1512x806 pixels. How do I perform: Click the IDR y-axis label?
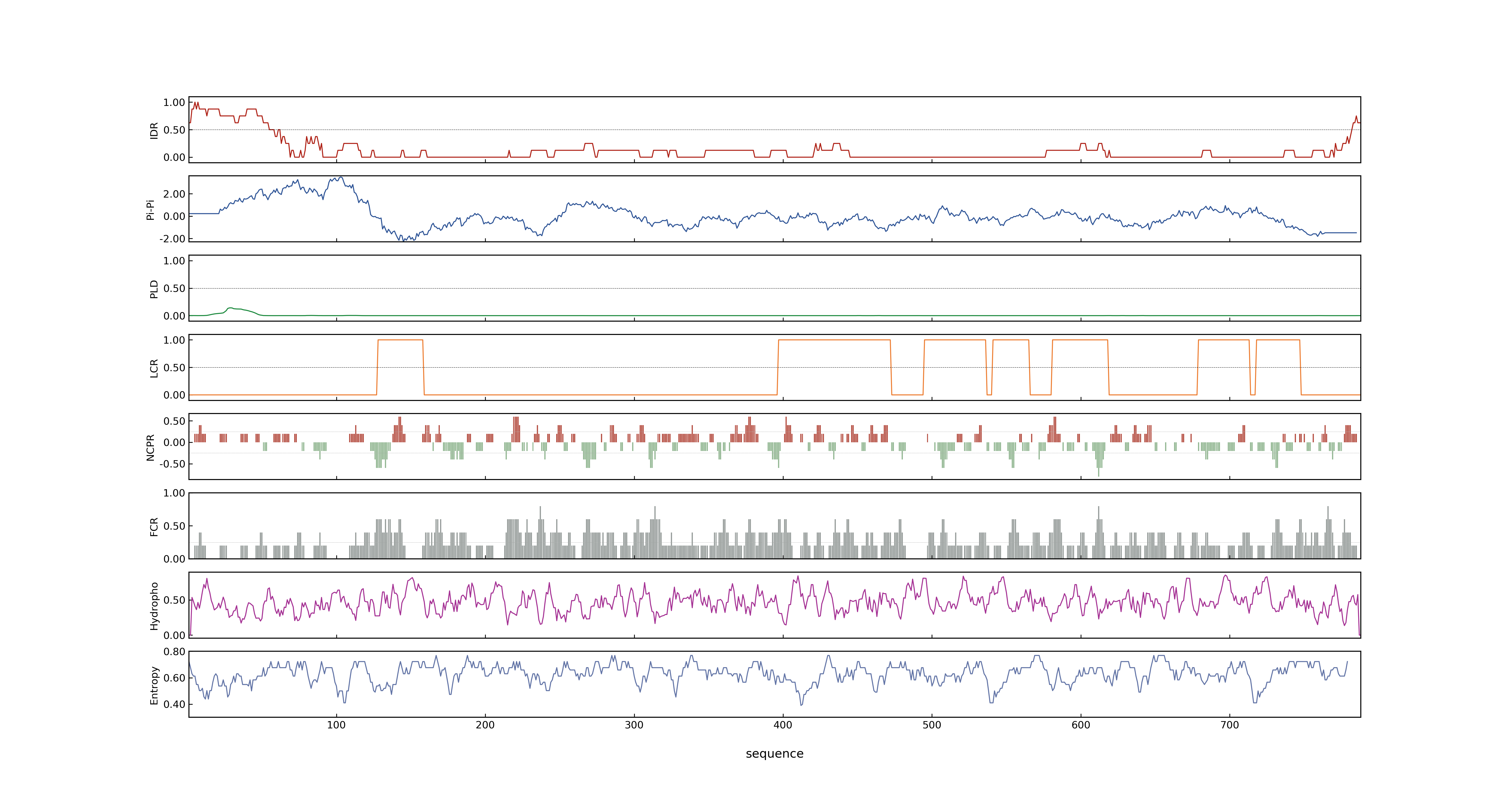click(x=154, y=130)
